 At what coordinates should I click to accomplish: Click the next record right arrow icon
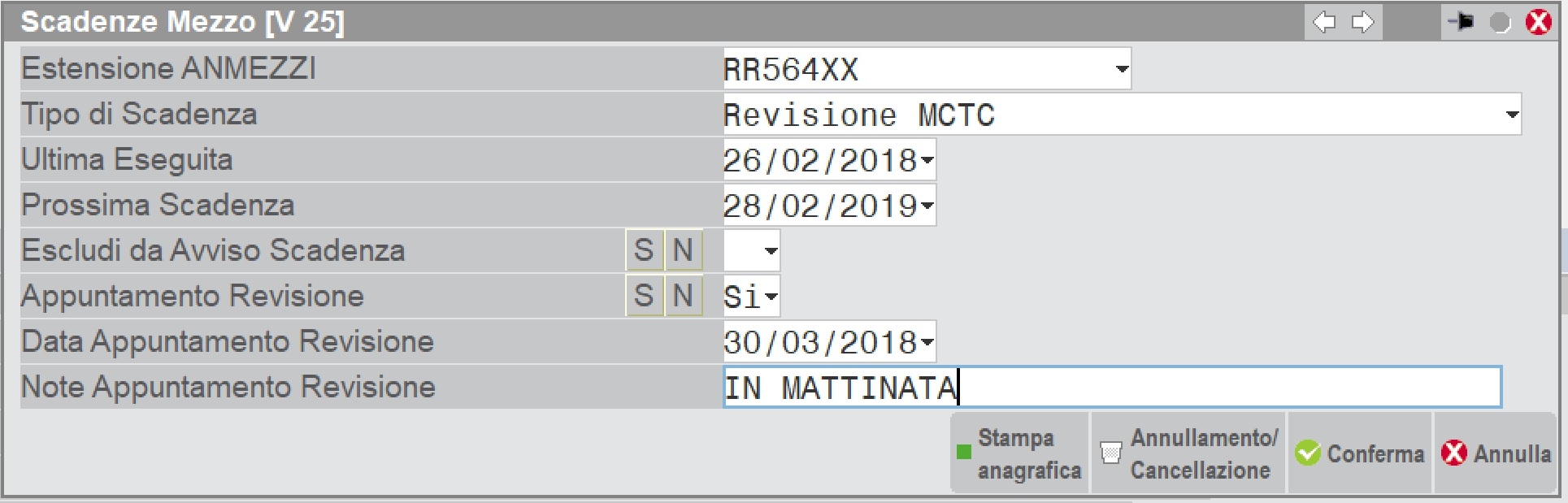point(1363,22)
